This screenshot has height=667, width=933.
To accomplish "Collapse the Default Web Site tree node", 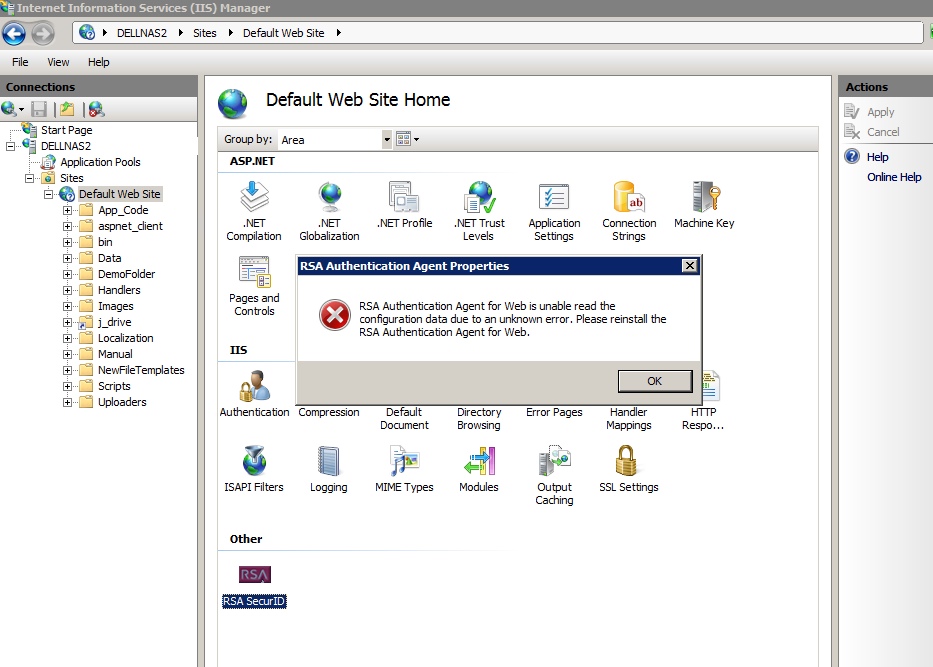I will [49, 194].
